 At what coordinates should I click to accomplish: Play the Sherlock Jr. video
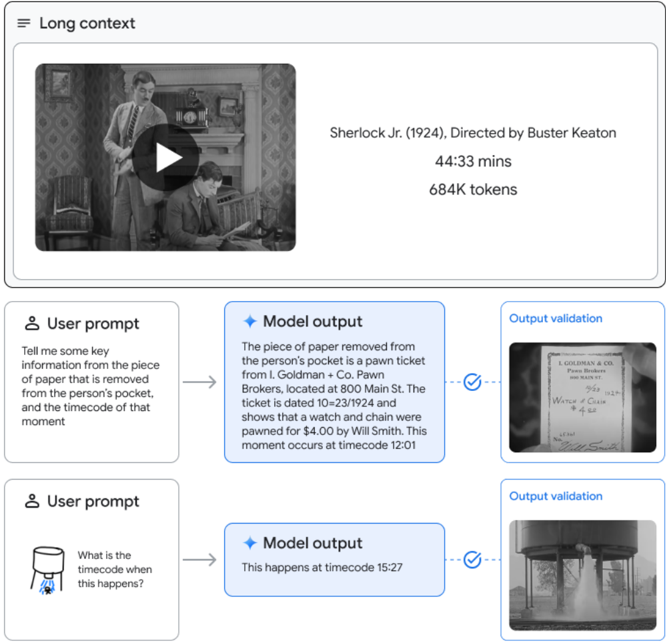point(167,158)
